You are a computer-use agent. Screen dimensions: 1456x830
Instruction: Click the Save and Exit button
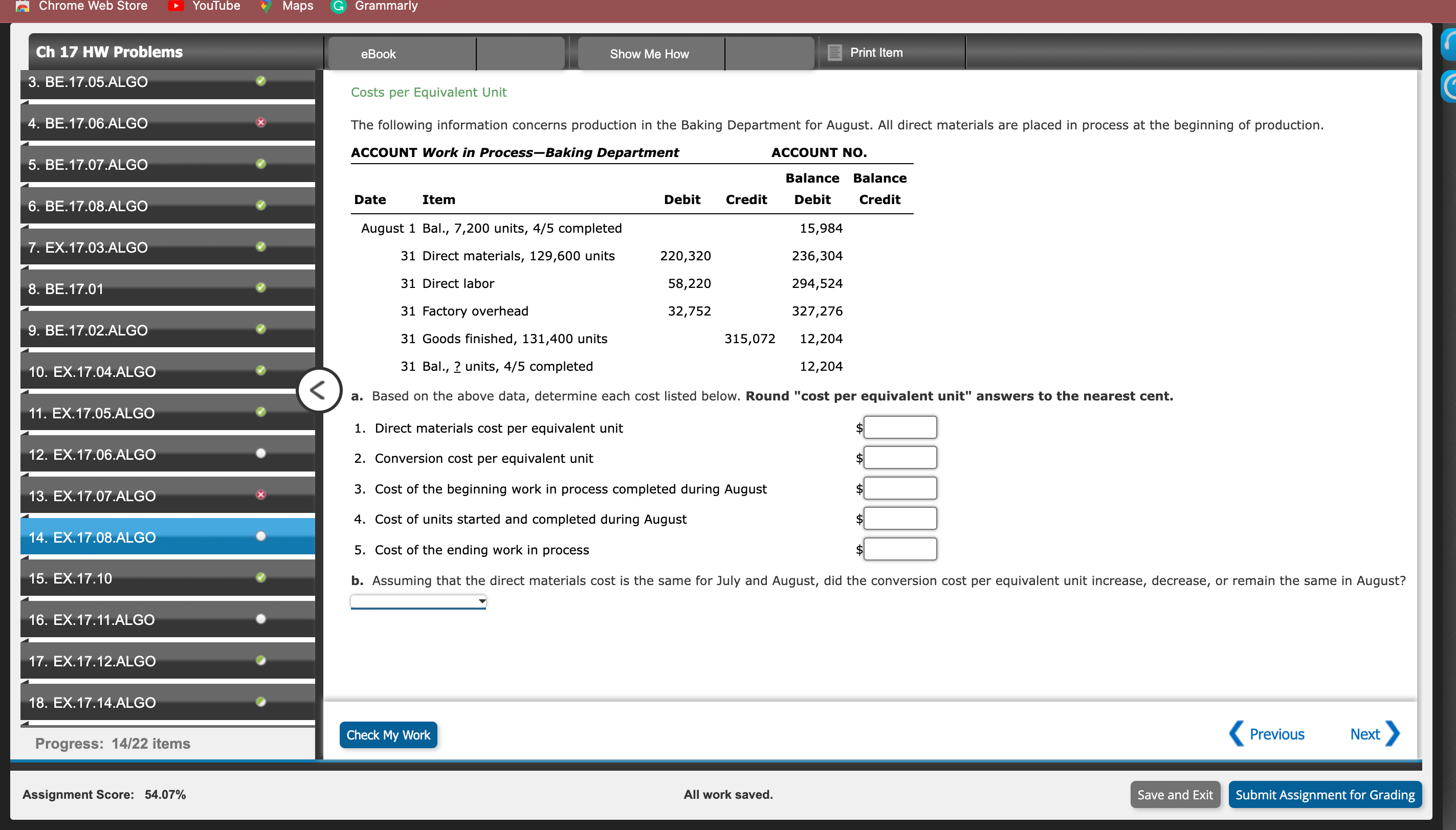1175,795
